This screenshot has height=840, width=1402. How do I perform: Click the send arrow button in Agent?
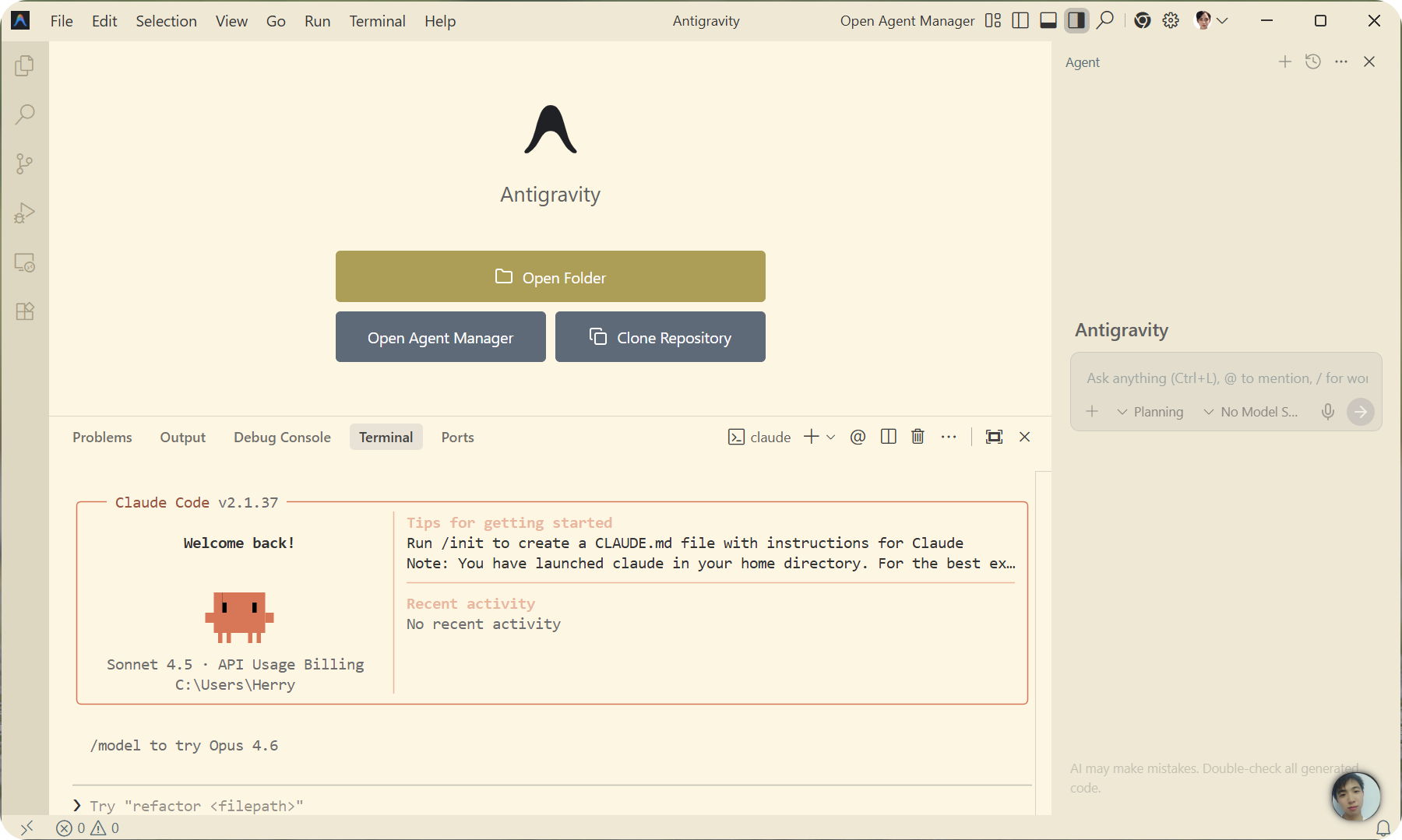(1361, 411)
